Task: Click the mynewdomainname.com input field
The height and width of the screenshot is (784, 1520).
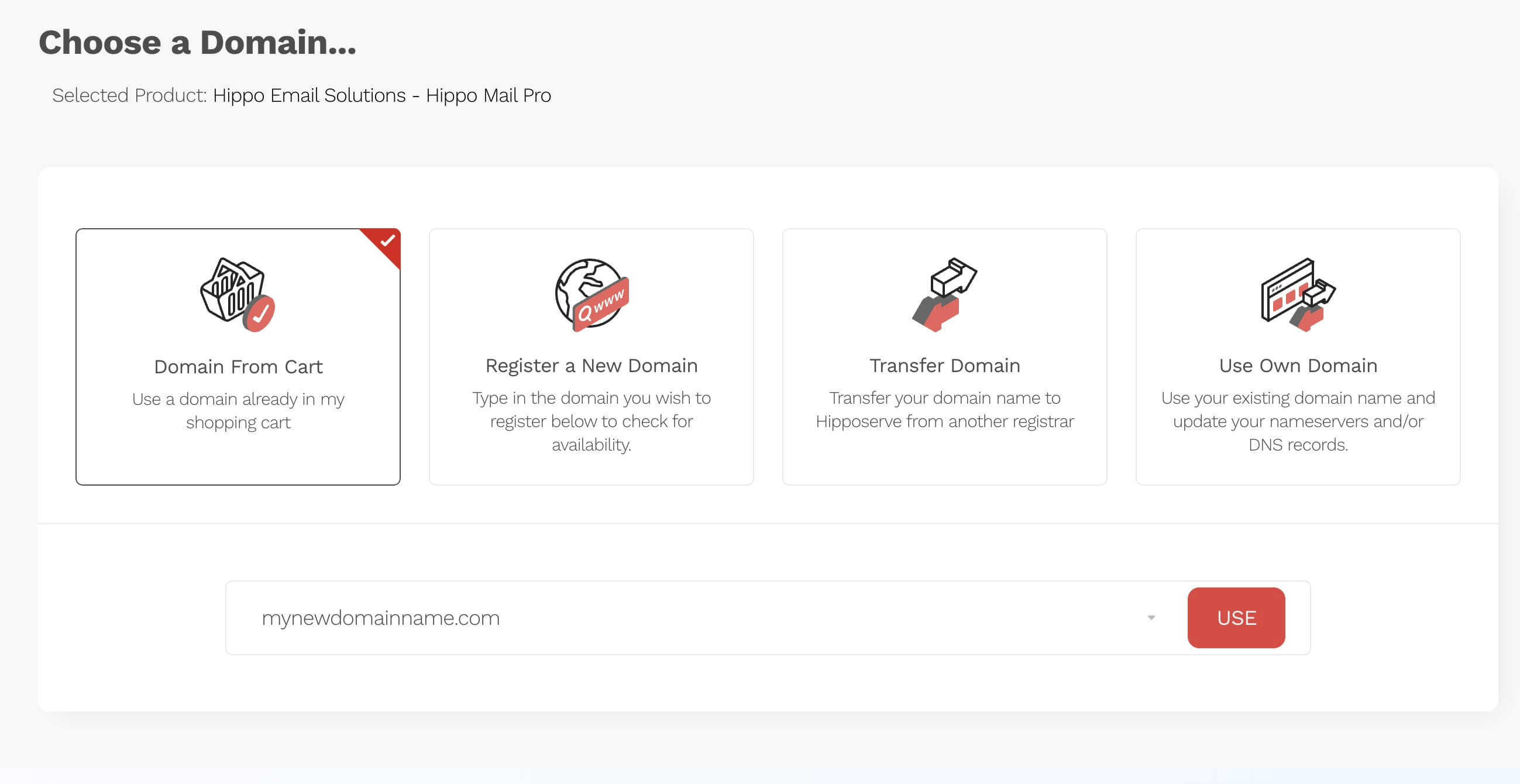Action: tap(531, 618)
